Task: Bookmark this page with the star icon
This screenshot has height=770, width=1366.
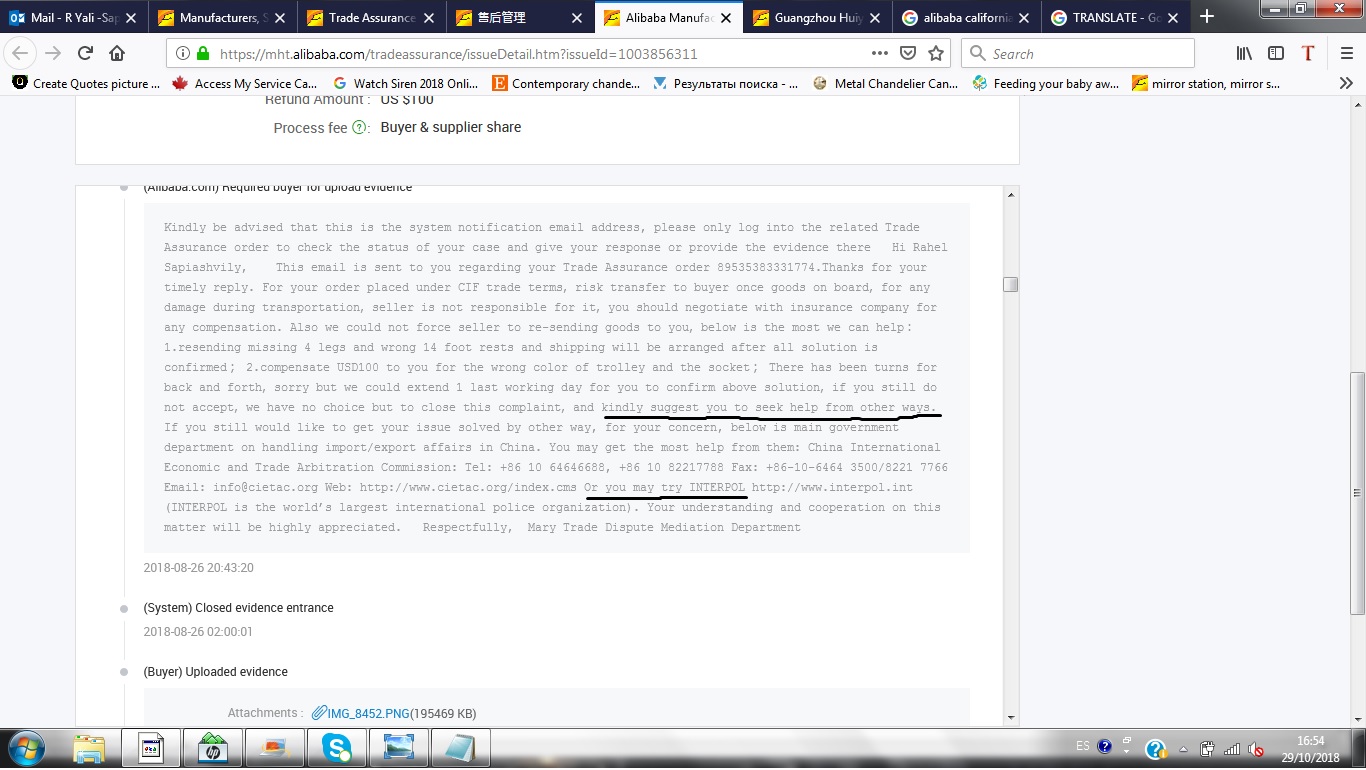Action: 936,54
